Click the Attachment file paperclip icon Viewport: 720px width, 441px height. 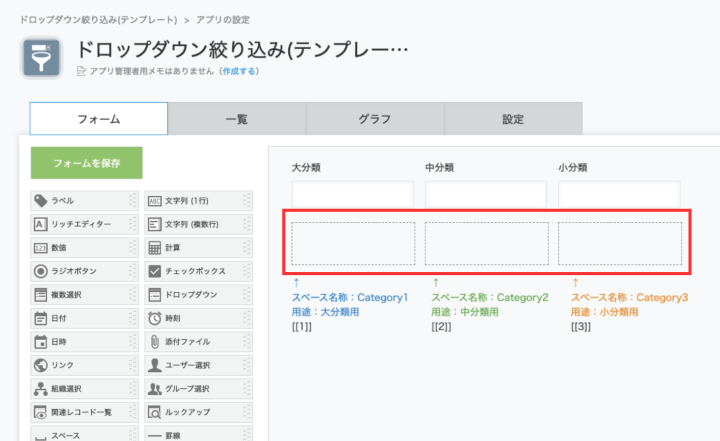pyautogui.click(x=155, y=342)
